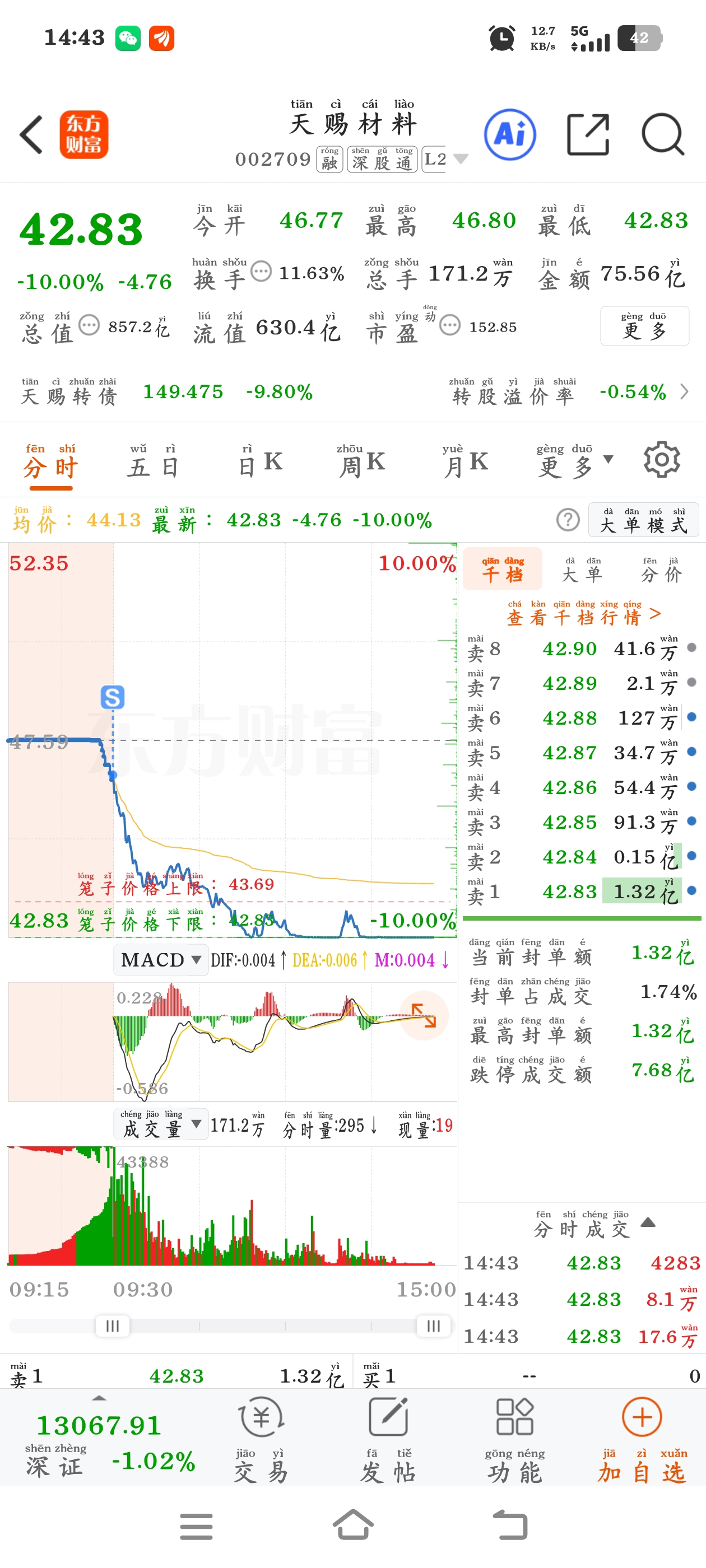Open the 交易 trade icon

click(x=261, y=1439)
